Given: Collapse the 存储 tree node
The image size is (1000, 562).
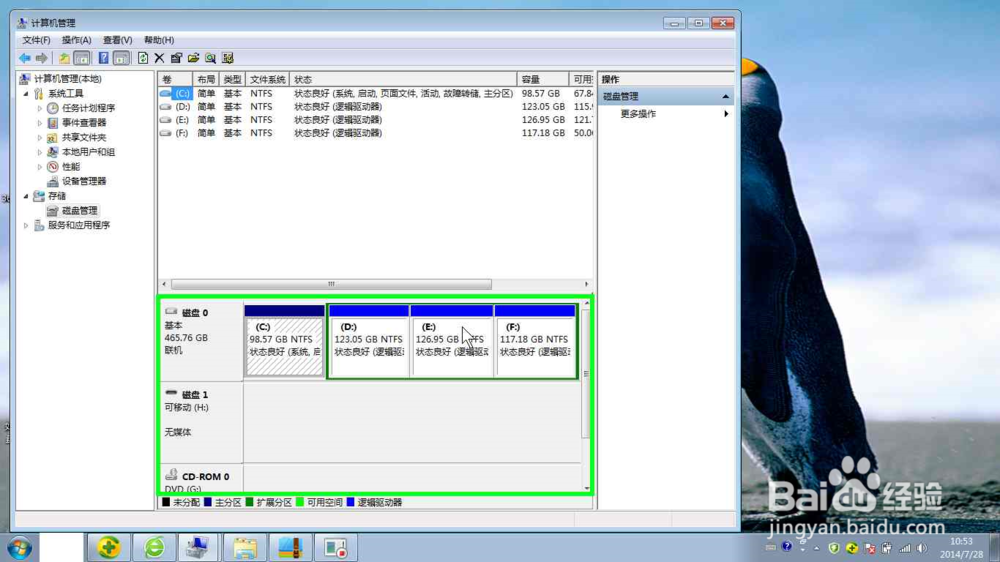Looking at the screenshot, I should pyautogui.click(x=26, y=196).
